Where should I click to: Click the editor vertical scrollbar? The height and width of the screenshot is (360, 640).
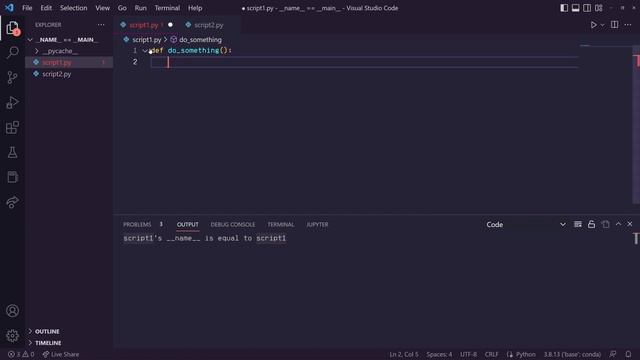pos(636,124)
